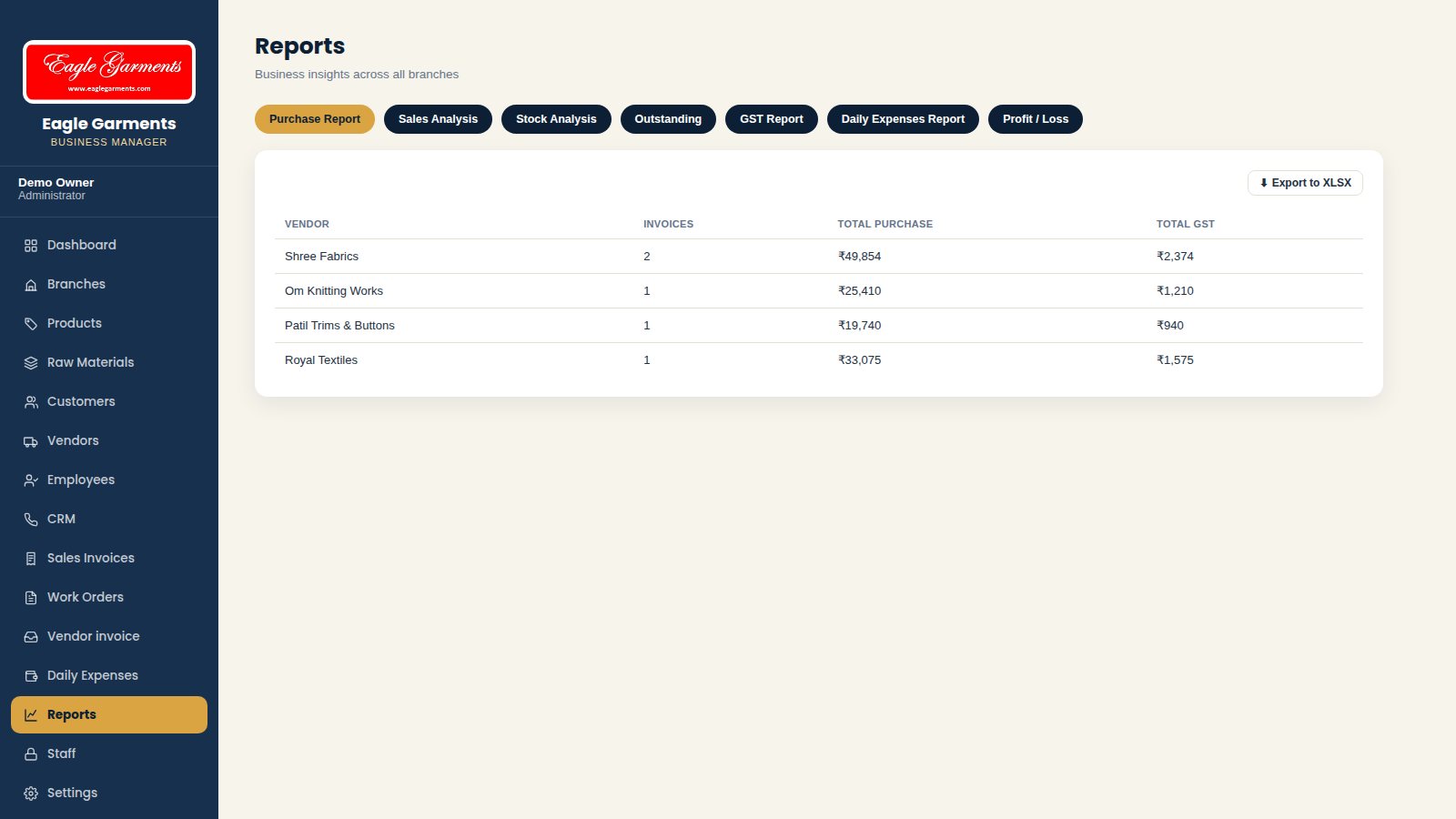Click the Dashboard grid icon in sidebar
Screen dimensions: 1456x819
click(x=31, y=246)
